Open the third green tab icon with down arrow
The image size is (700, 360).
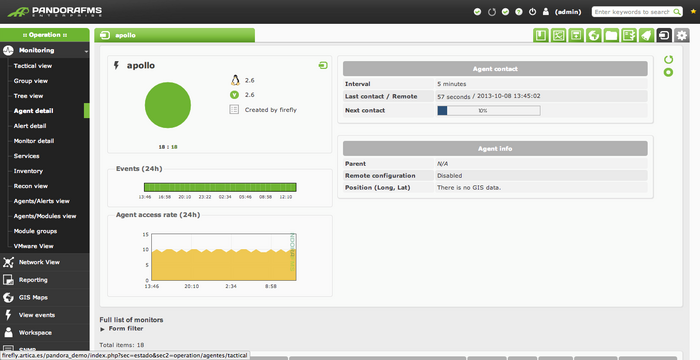tap(576, 35)
